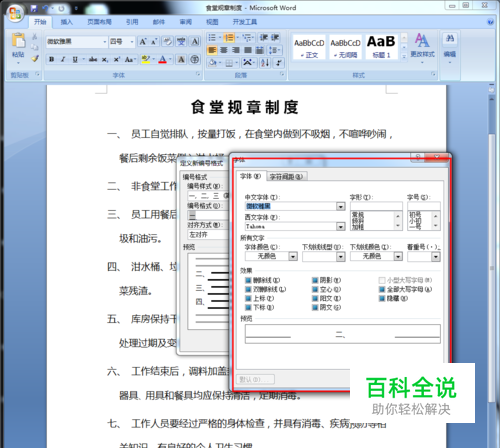
Task: Click the text highlight color button
Action: (x=146, y=59)
